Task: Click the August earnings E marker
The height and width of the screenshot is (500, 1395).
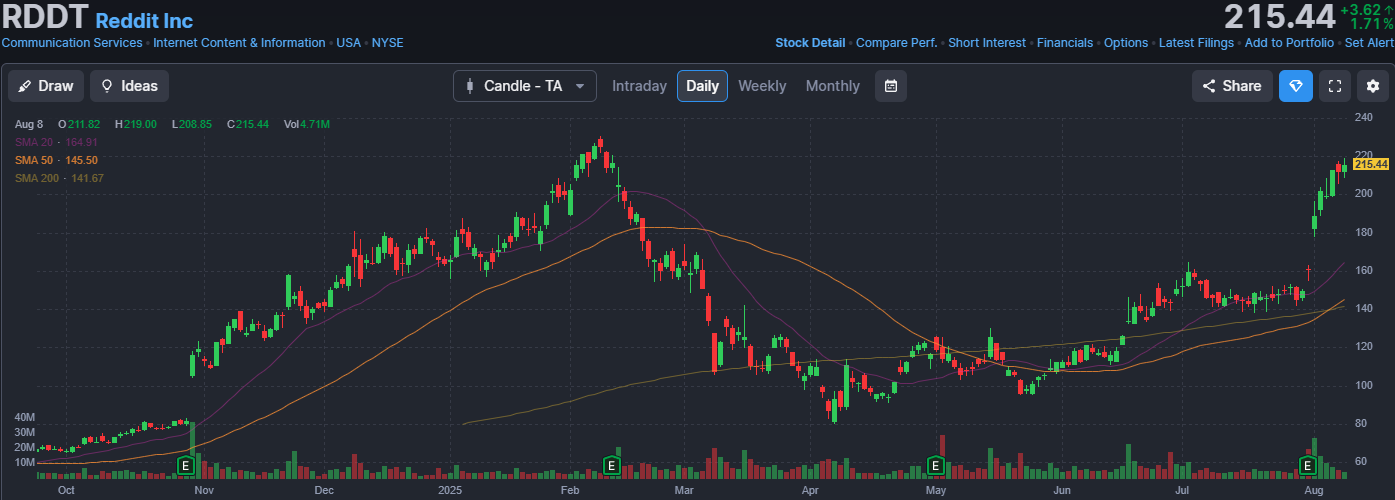Action: click(1306, 465)
